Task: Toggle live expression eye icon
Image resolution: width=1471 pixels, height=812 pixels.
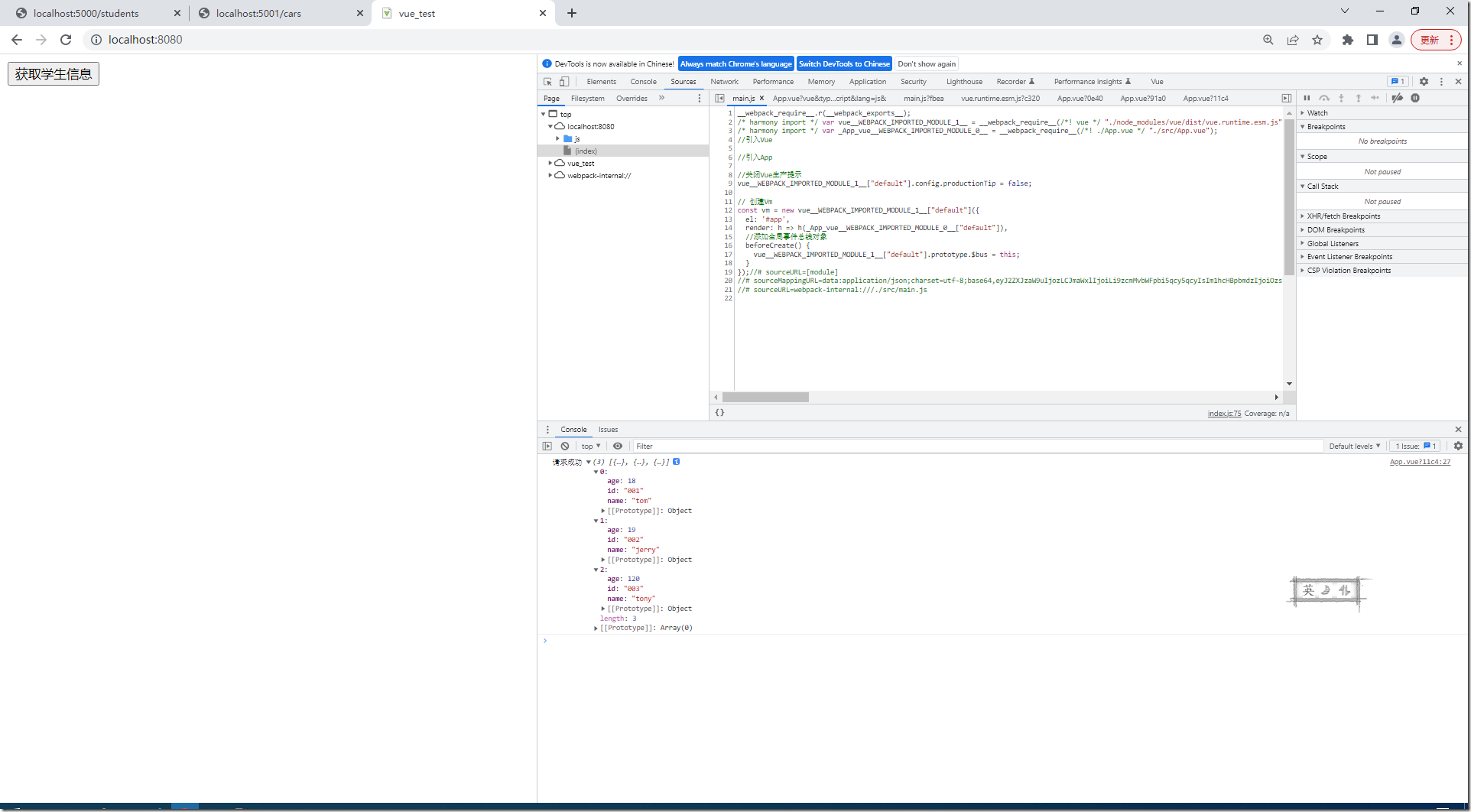Action: click(618, 446)
